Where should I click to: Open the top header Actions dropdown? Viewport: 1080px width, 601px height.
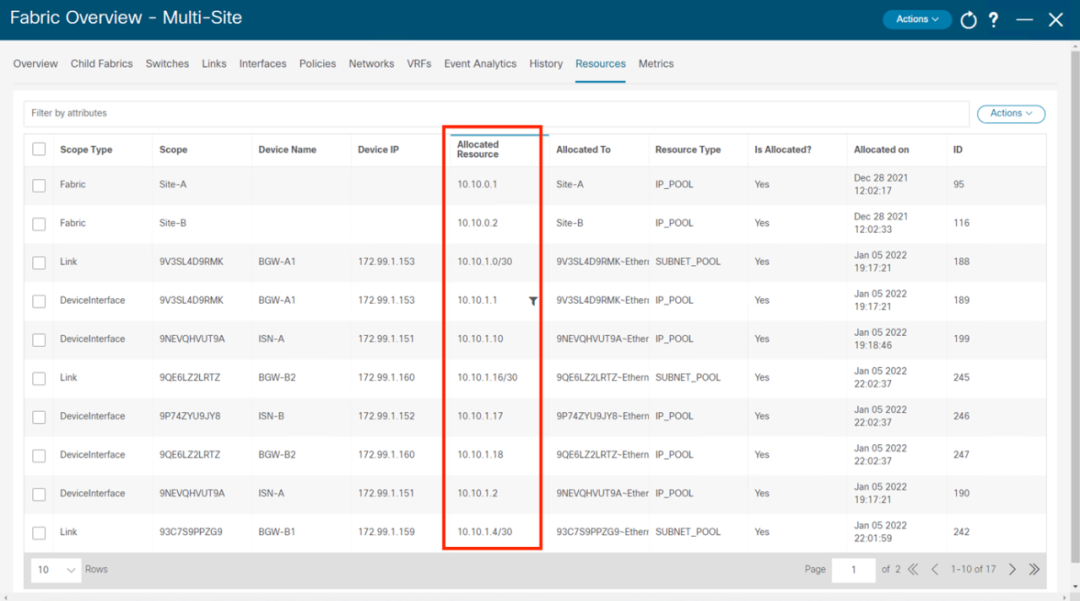click(917, 19)
